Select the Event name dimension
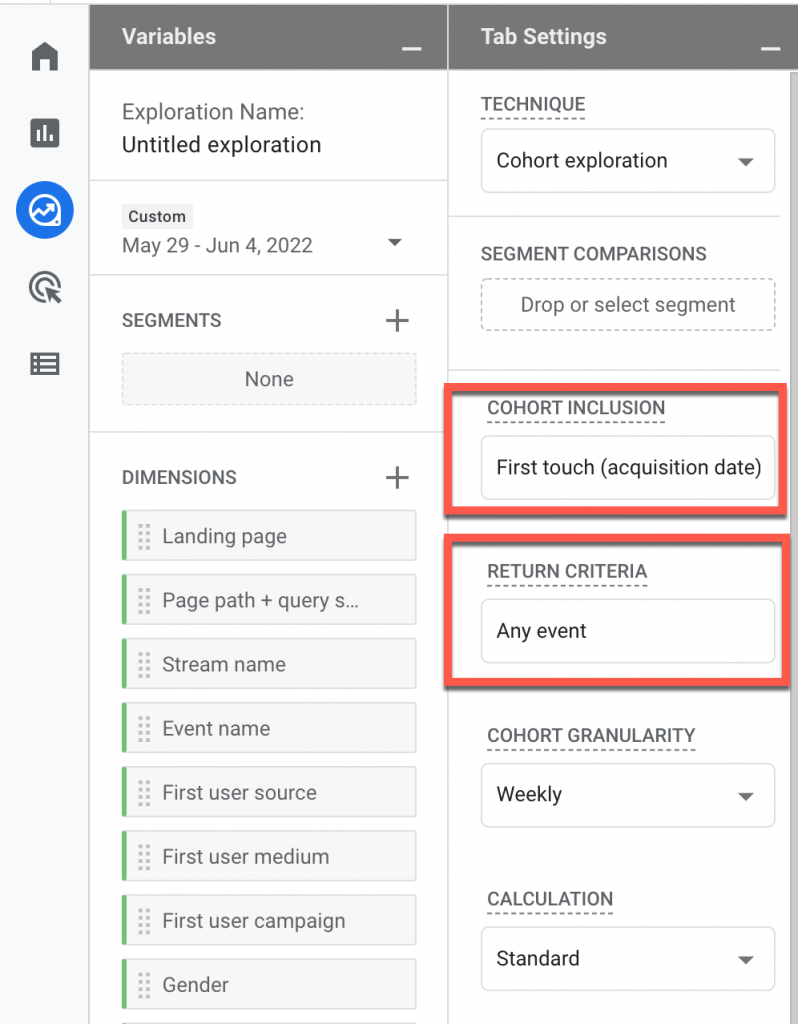This screenshot has height=1024, width=798. point(269,728)
